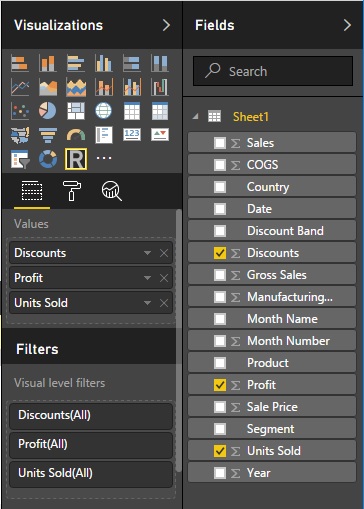Collapse the Visualizations pane chevron
This screenshot has height=509, width=364.
click(x=166, y=25)
